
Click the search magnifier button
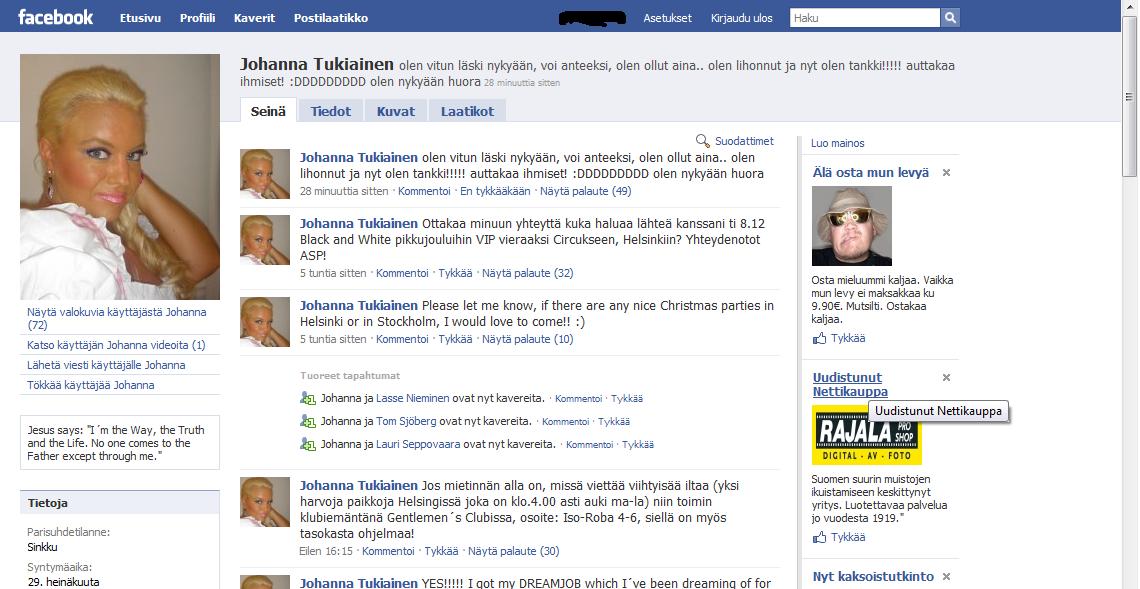(950, 18)
